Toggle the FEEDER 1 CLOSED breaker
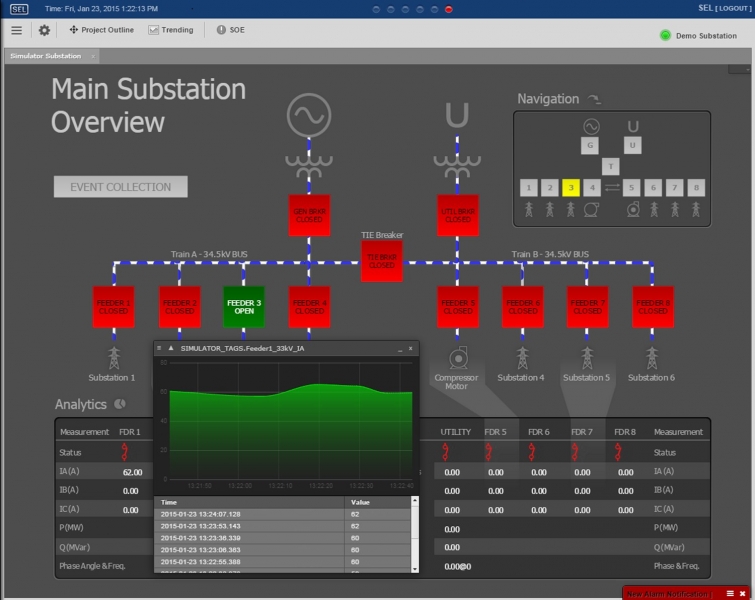 click(113, 305)
